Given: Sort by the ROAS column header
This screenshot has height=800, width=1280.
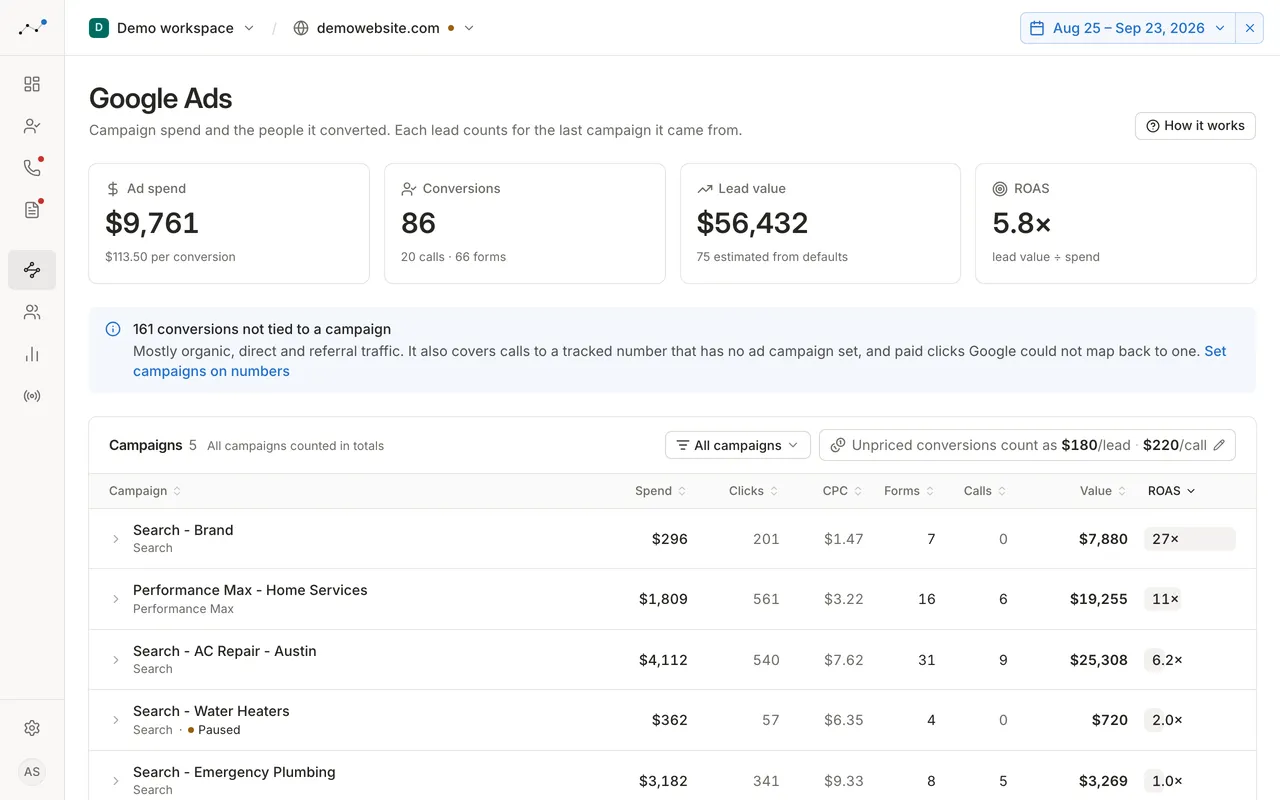Looking at the screenshot, I should tap(1172, 491).
